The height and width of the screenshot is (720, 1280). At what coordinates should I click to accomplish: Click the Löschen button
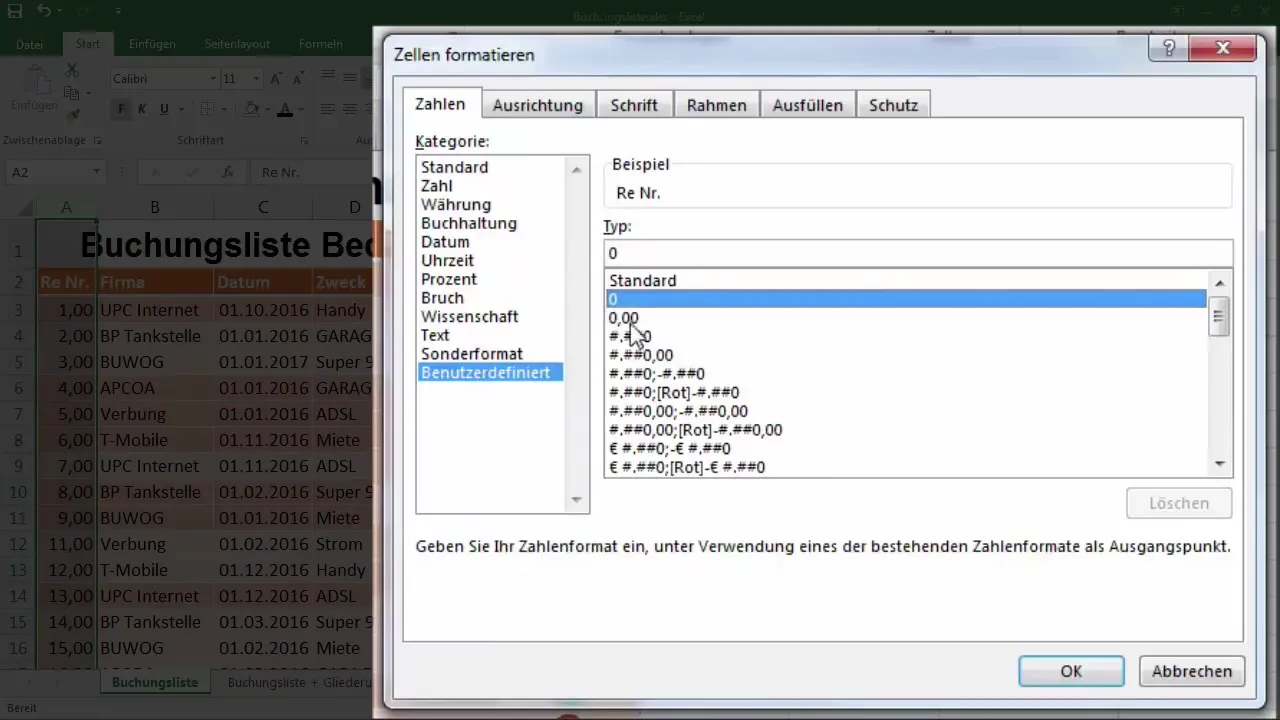[1179, 503]
